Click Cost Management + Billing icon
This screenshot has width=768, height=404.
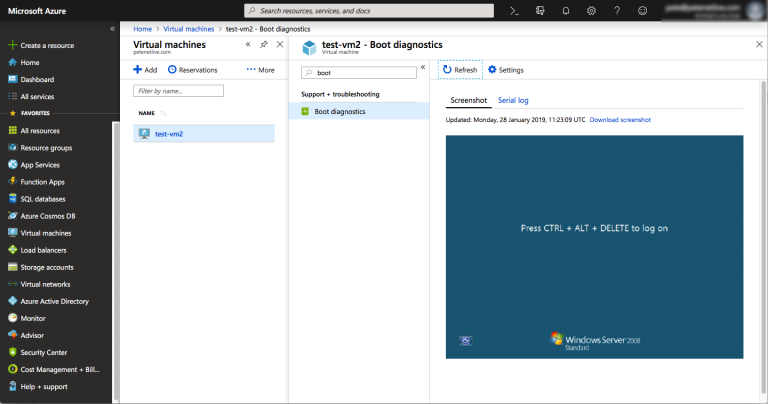tap(13, 369)
